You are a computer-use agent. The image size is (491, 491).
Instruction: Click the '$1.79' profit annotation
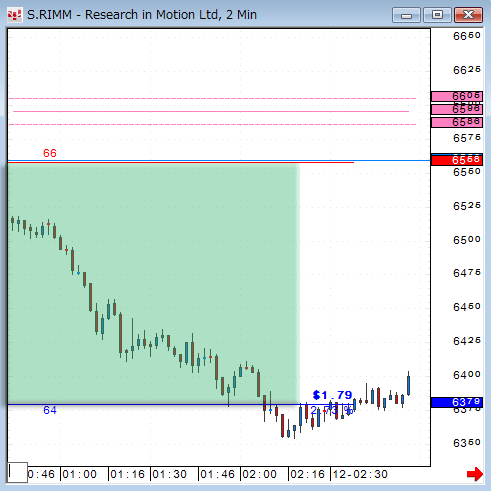pos(332,395)
